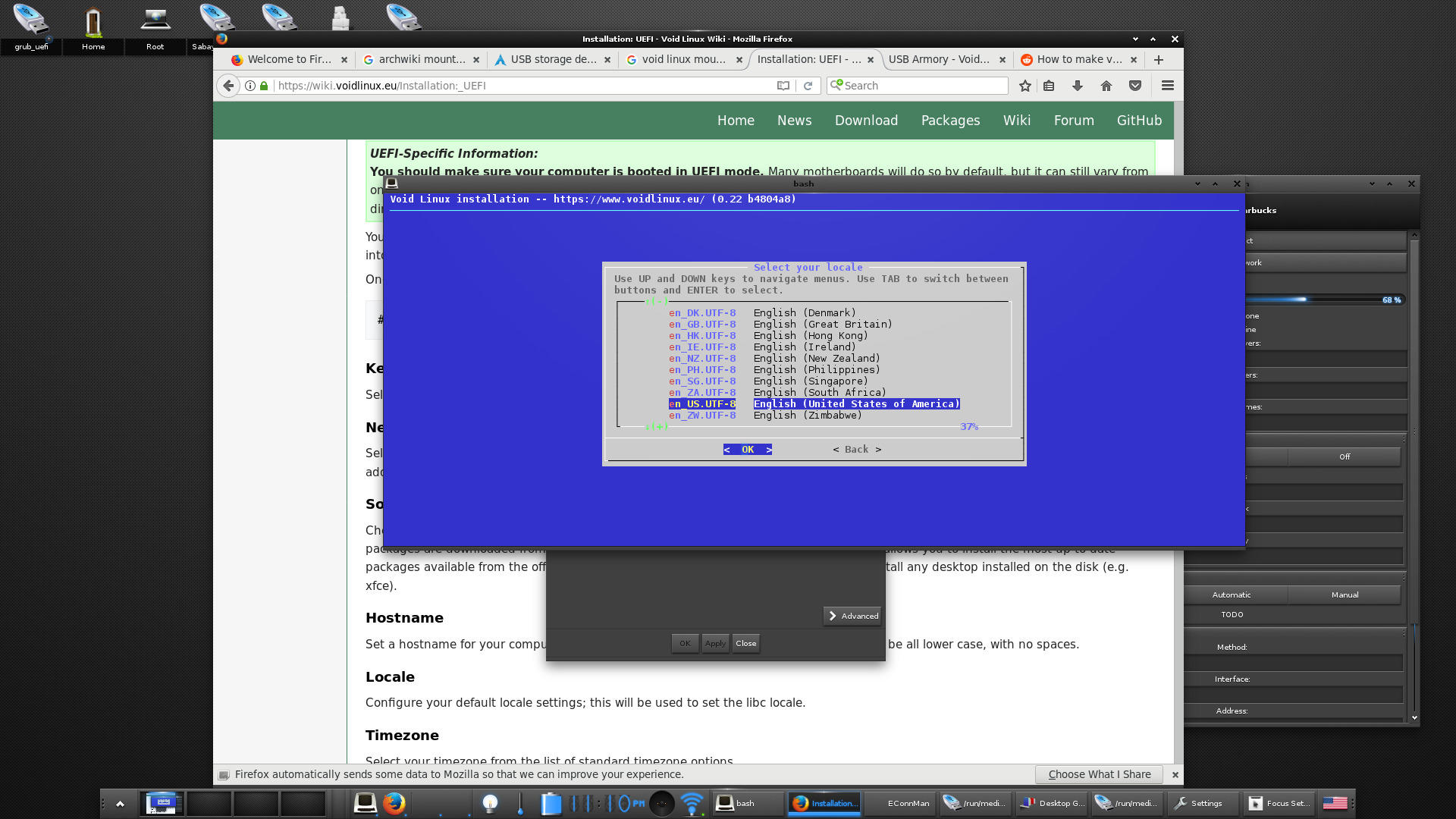The width and height of the screenshot is (1456, 819).
Task: Open the Wiki link in site navigation
Action: (x=1016, y=121)
